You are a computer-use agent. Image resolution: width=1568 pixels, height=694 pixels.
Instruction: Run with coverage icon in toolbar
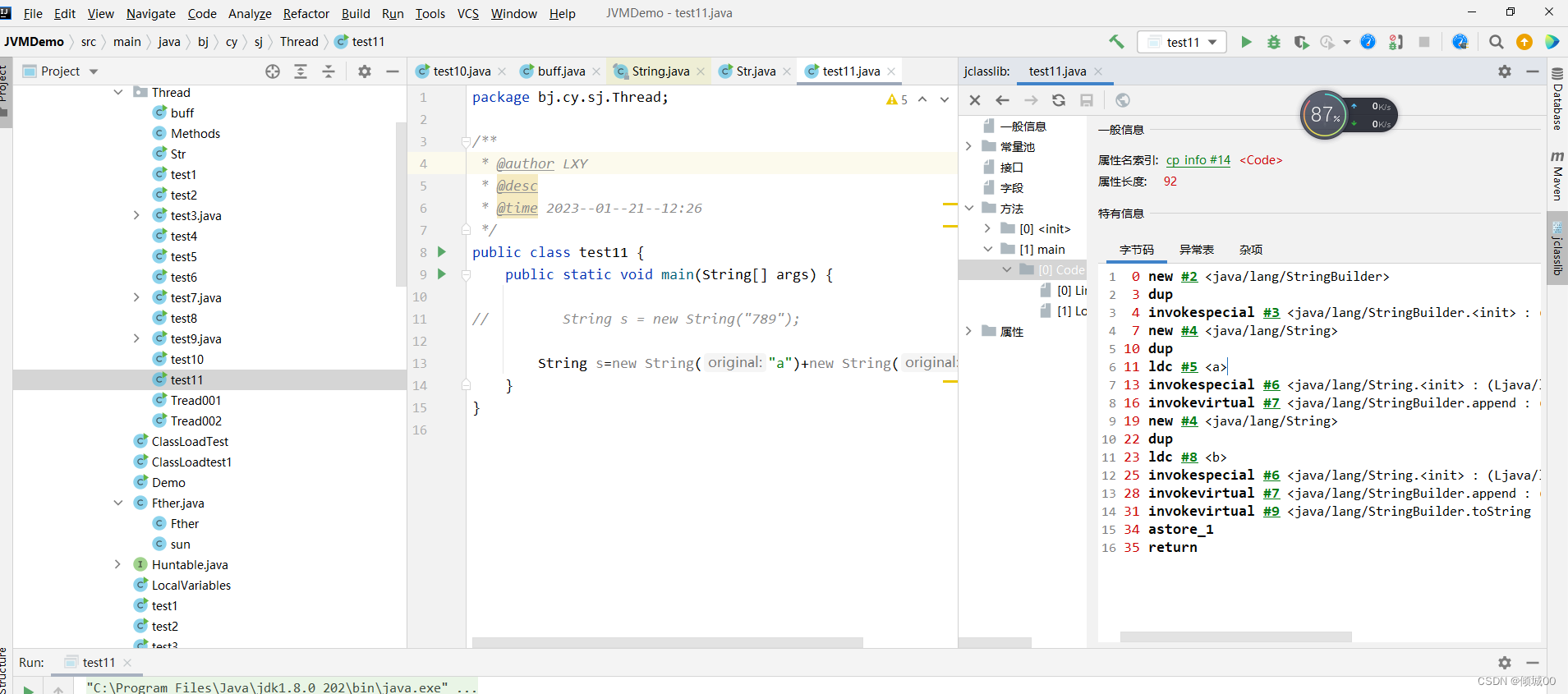1301,42
